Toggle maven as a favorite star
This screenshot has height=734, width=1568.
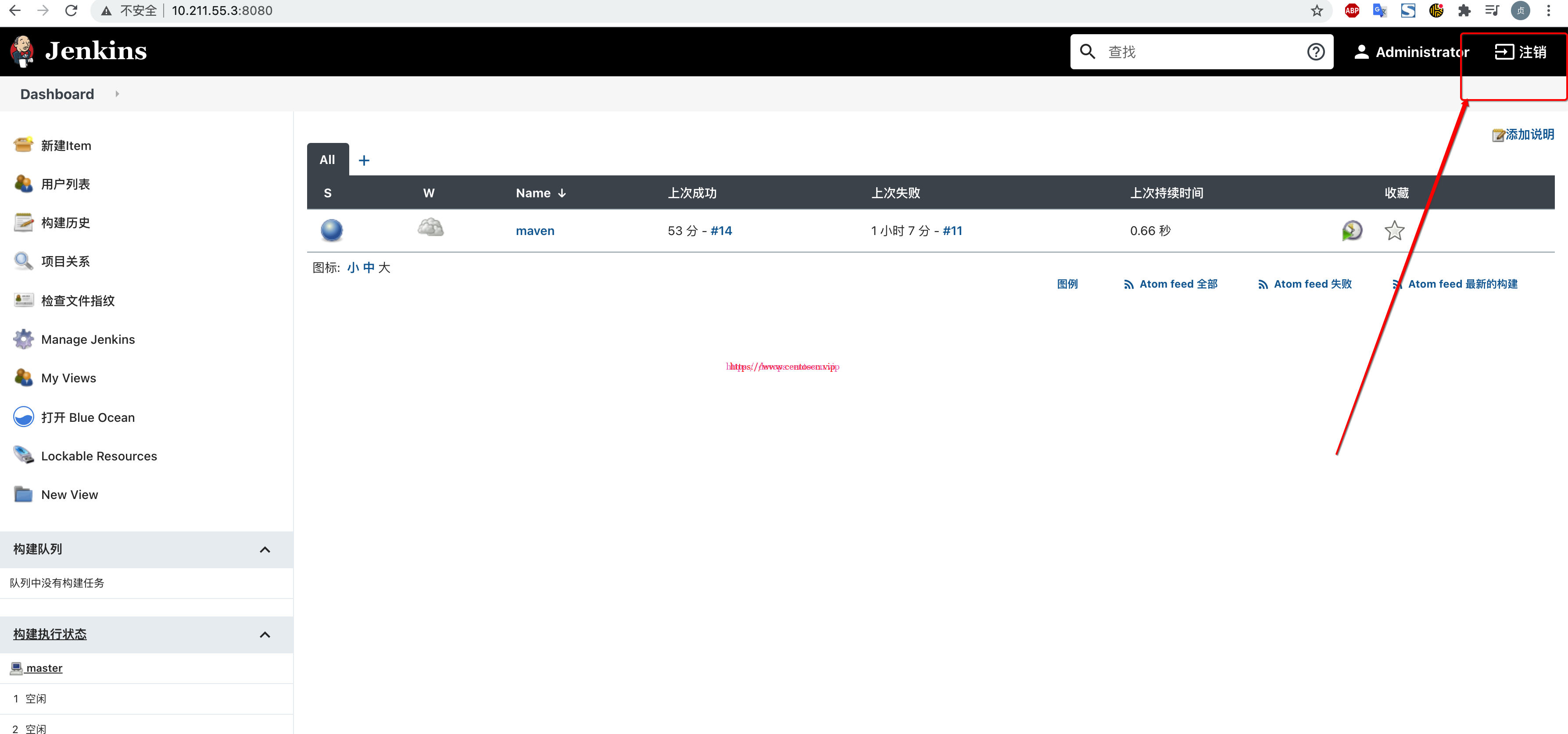pyautogui.click(x=1395, y=231)
